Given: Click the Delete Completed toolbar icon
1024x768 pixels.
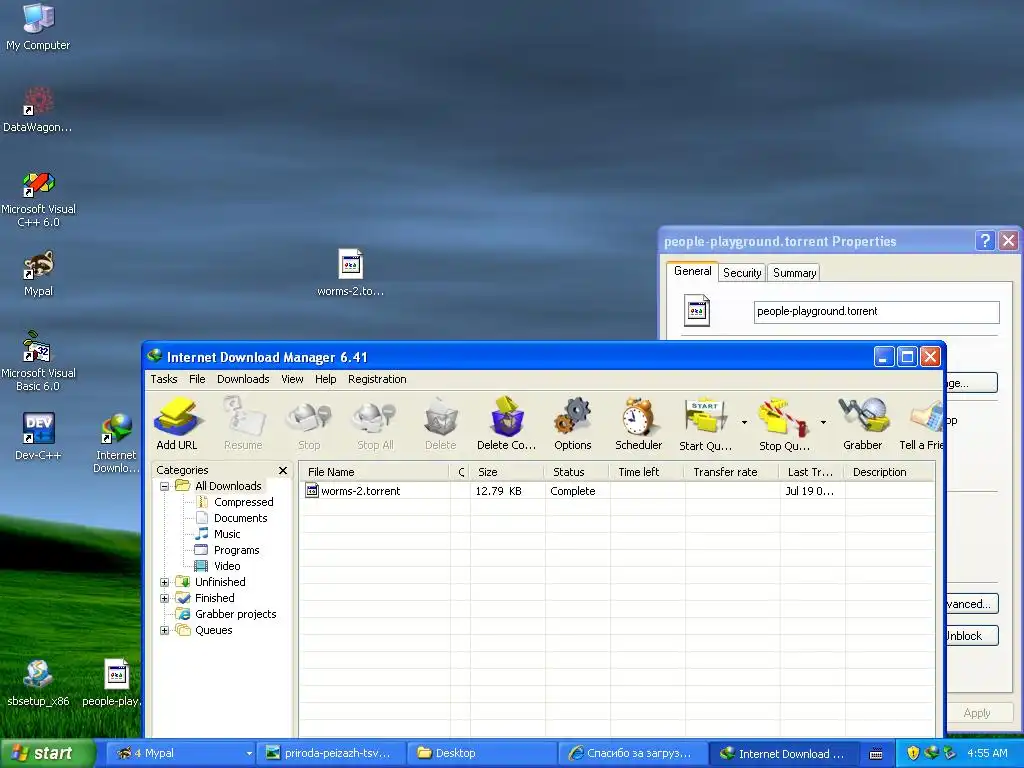Looking at the screenshot, I should [x=506, y=423].
